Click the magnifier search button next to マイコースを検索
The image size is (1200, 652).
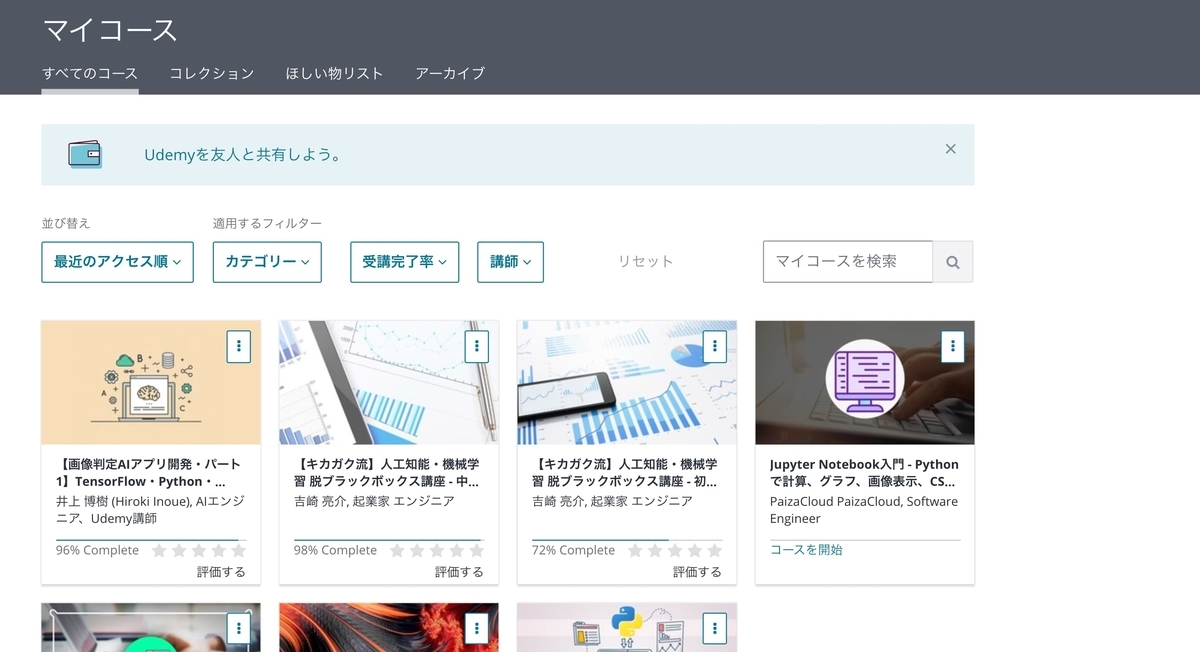[x=953, y=262]
